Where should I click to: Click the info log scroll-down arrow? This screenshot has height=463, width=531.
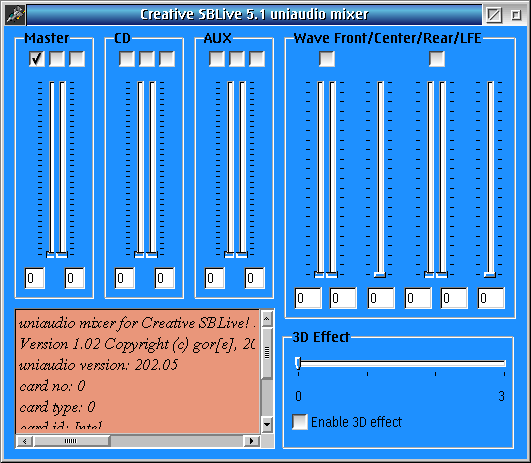[267, 424]
